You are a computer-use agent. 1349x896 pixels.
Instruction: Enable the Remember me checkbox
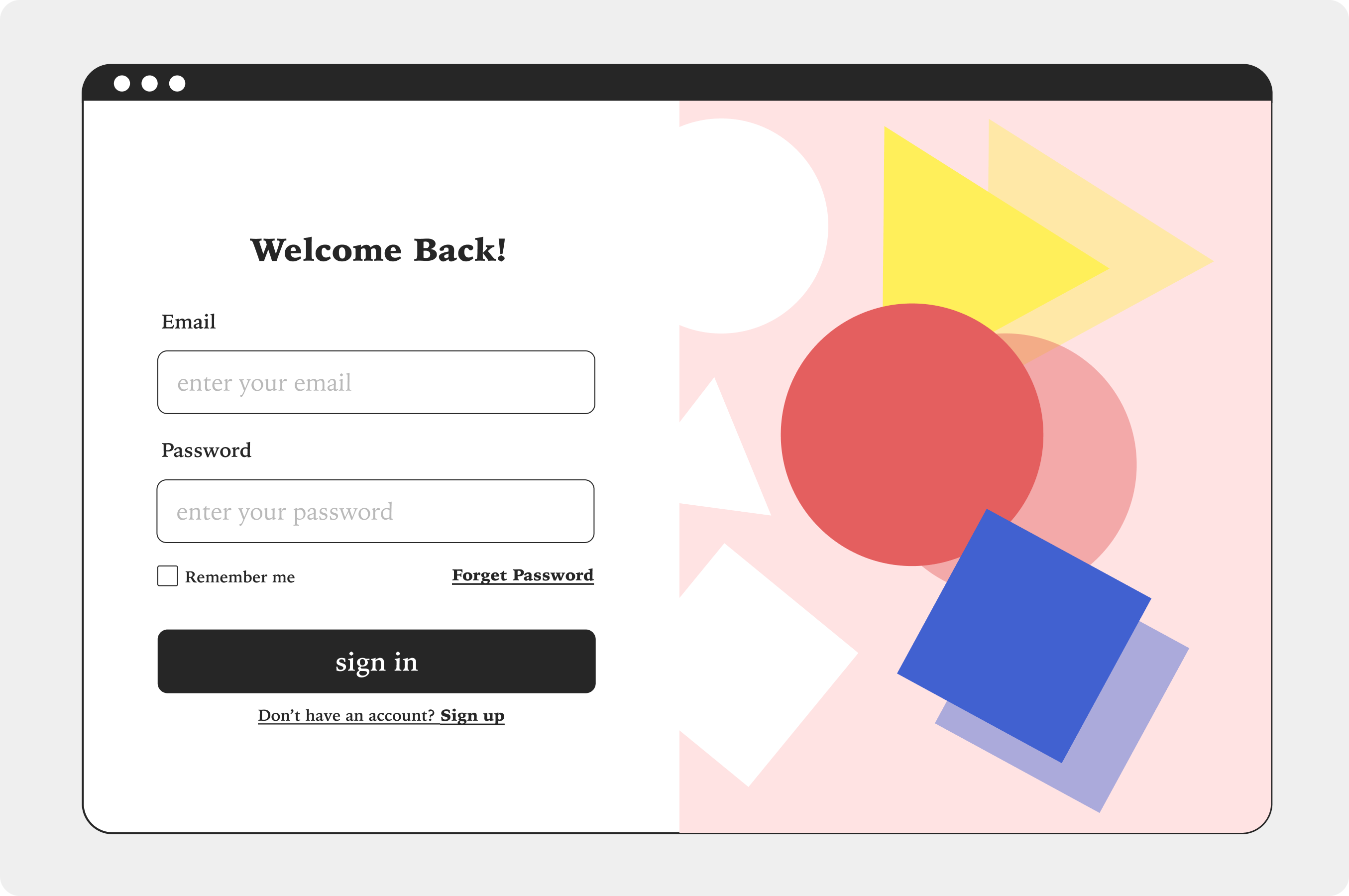click(167, 576)
